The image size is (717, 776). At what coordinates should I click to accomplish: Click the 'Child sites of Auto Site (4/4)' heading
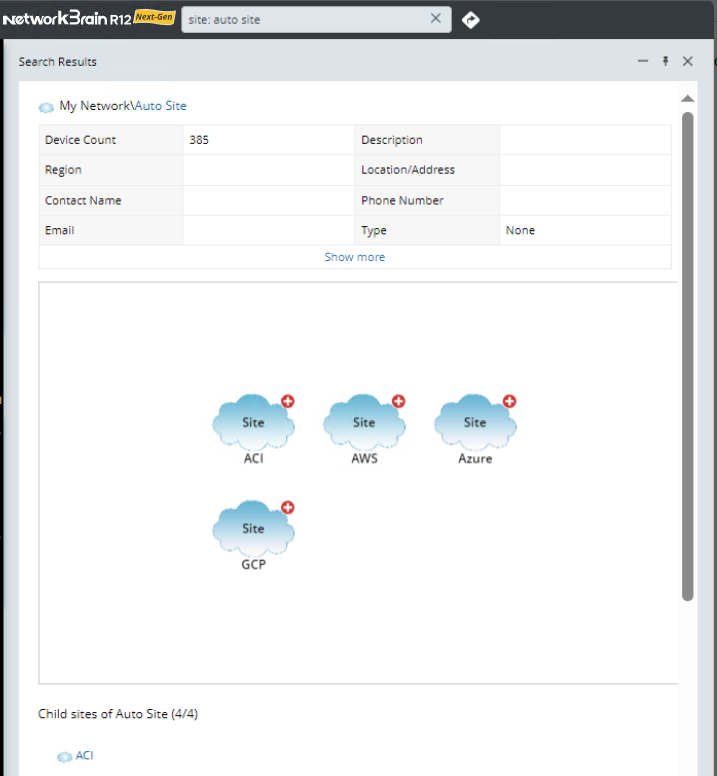tap(118, 714)
